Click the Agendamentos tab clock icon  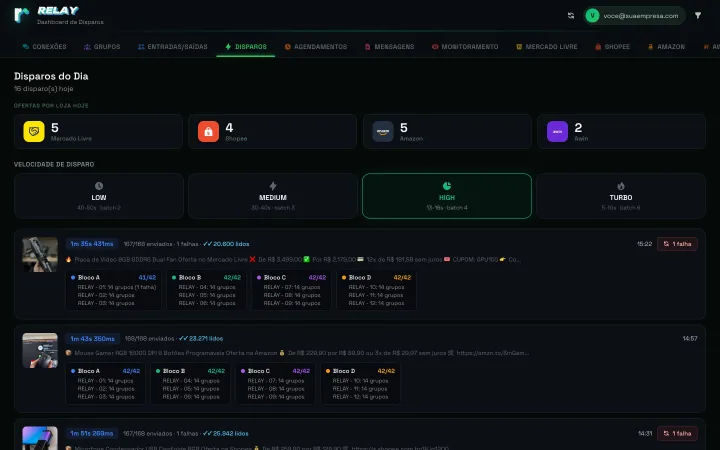pyautogui.click(x=287, y=47)
